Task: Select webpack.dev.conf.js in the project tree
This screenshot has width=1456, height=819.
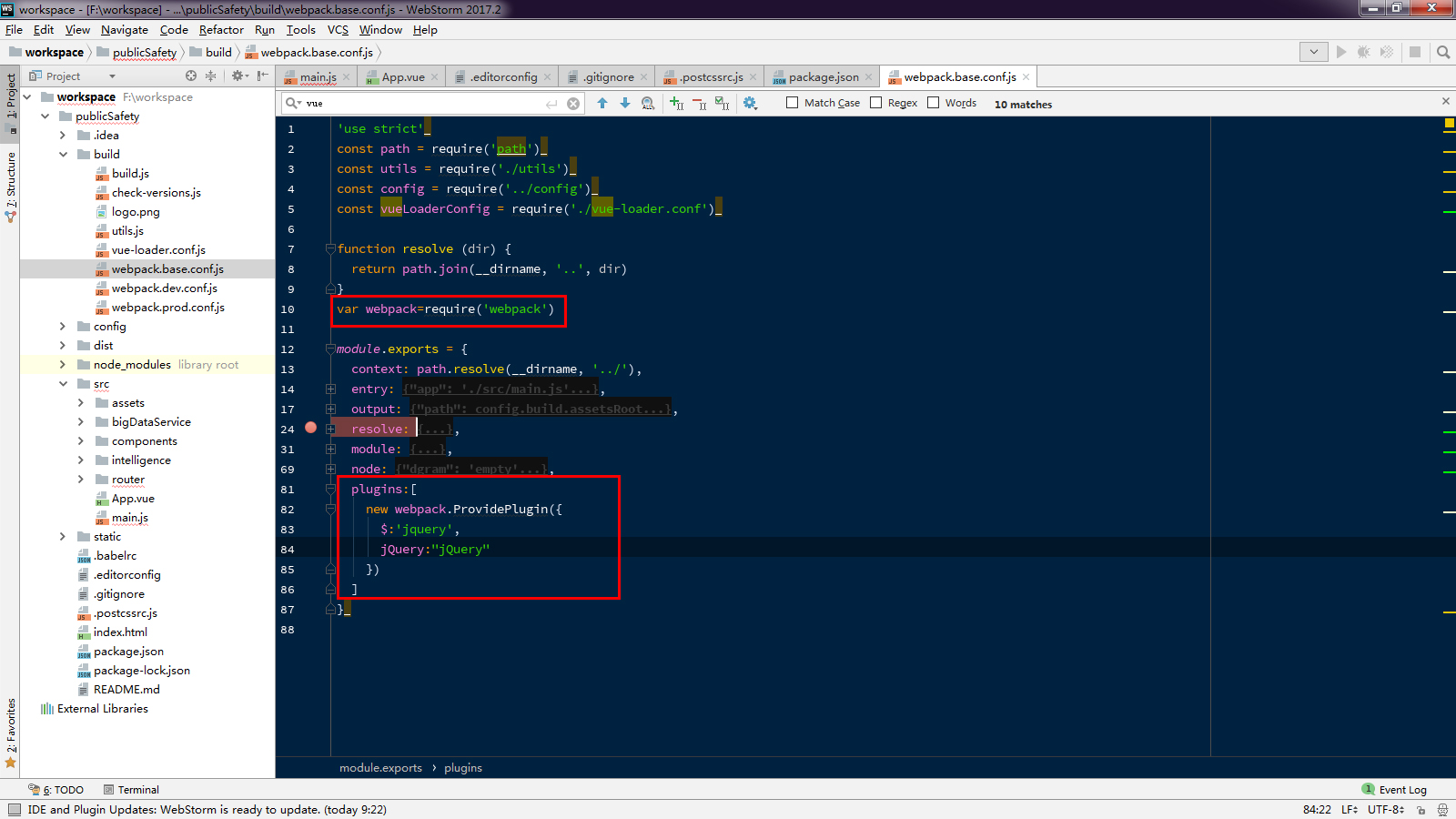Action: click(164, 288)
